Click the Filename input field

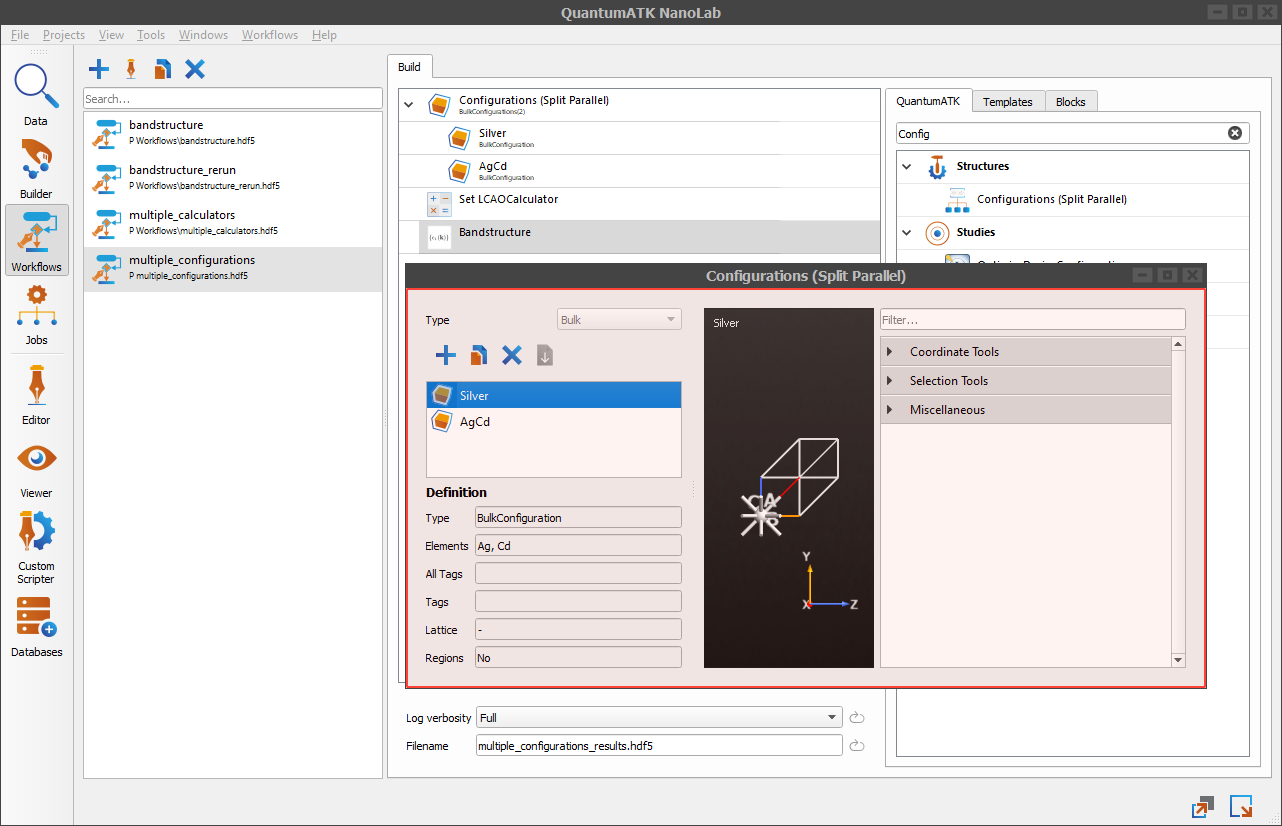[x=659, y=746]
